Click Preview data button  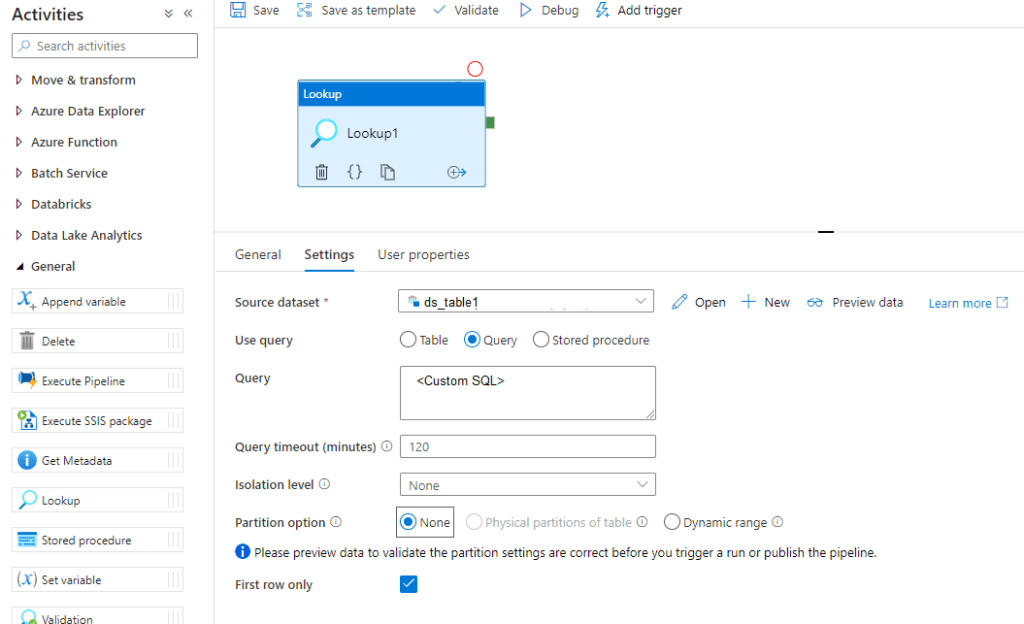pos(855,302)
